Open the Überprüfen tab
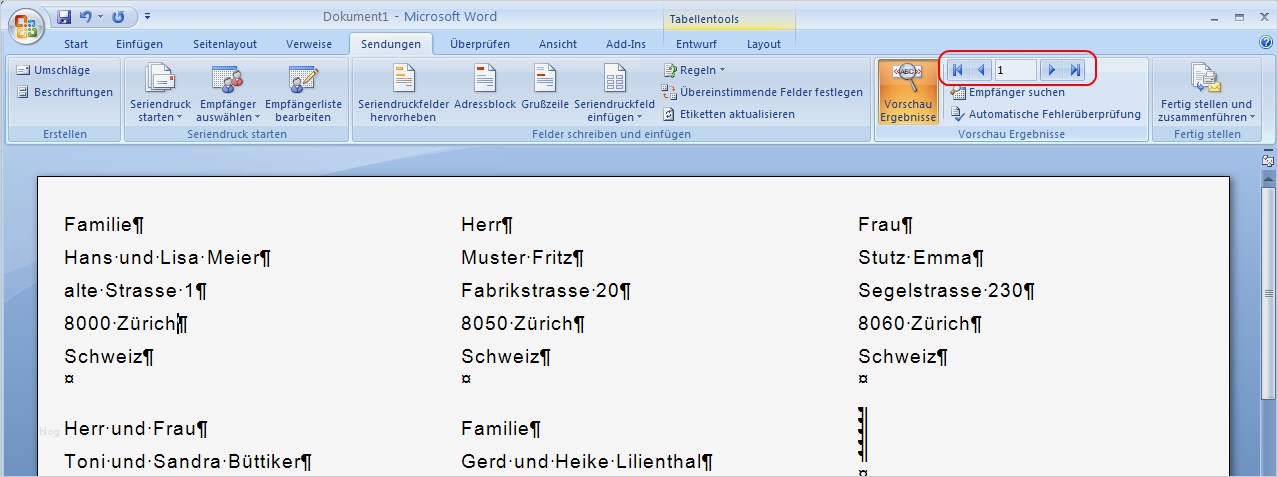Image resolution: width=1278 pixels, height=477 pixels. point(480,44)
